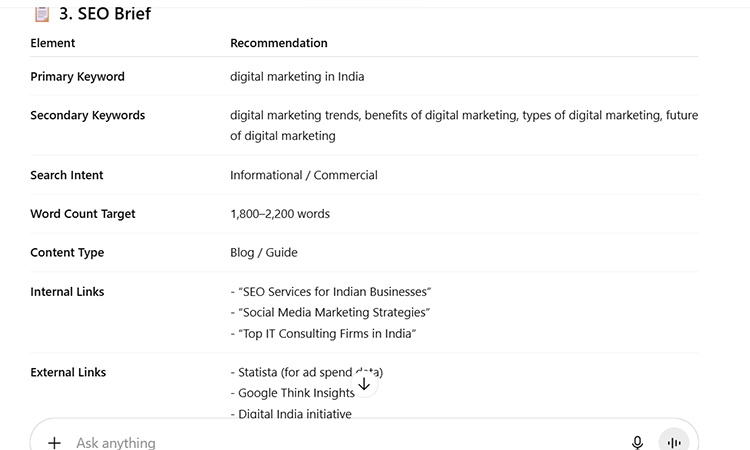
Task: Click "Top IT Consulting Firms in India" entry
Action: pos(327,334)
